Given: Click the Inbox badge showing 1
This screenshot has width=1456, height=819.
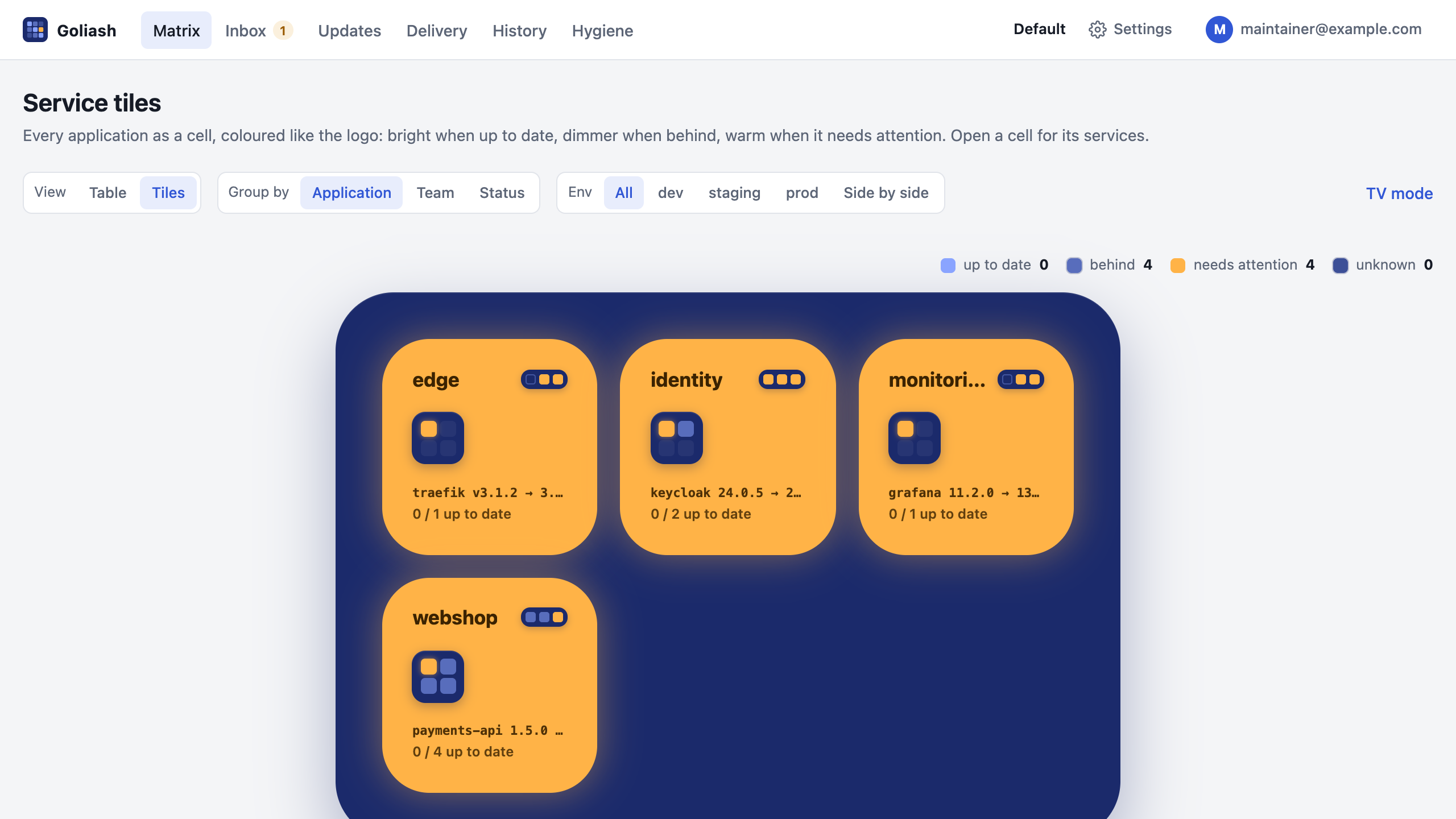Looking at the screenshot, I should click(x=283, y=31).
